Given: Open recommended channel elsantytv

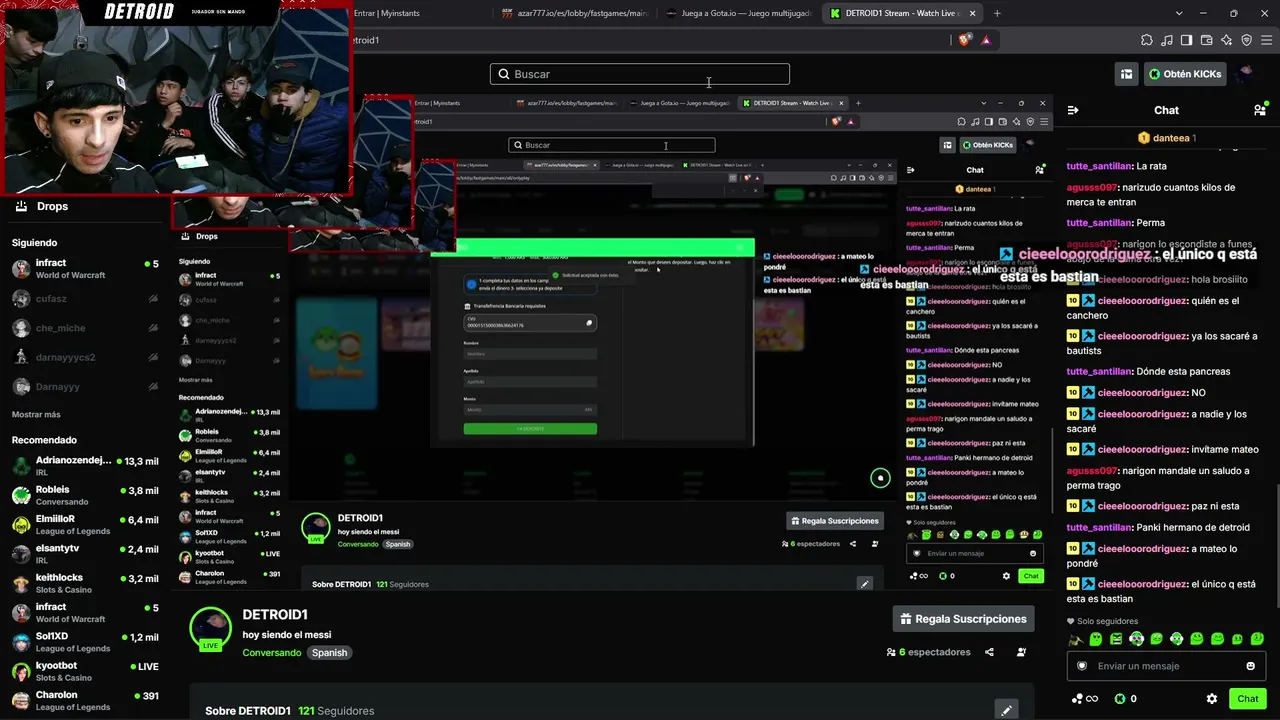Looking at the screenshot, I should coord(85,553).
